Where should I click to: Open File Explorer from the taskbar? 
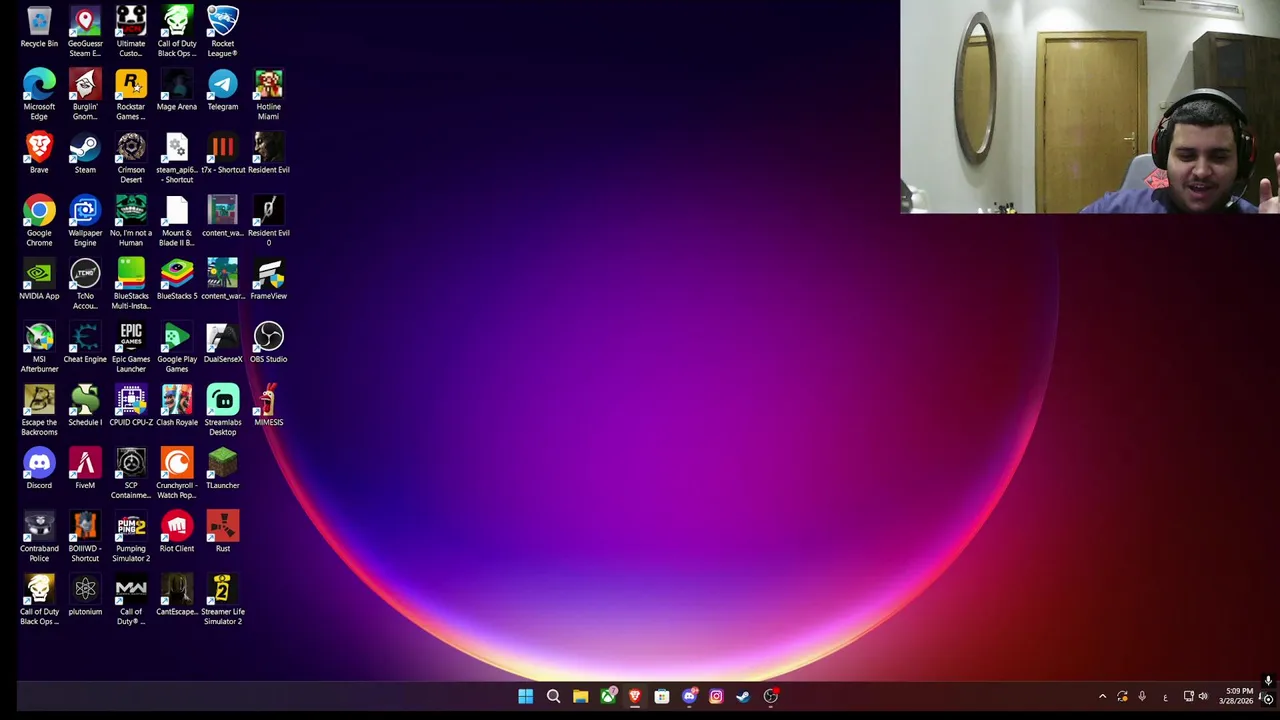click(x=580, y=696)
